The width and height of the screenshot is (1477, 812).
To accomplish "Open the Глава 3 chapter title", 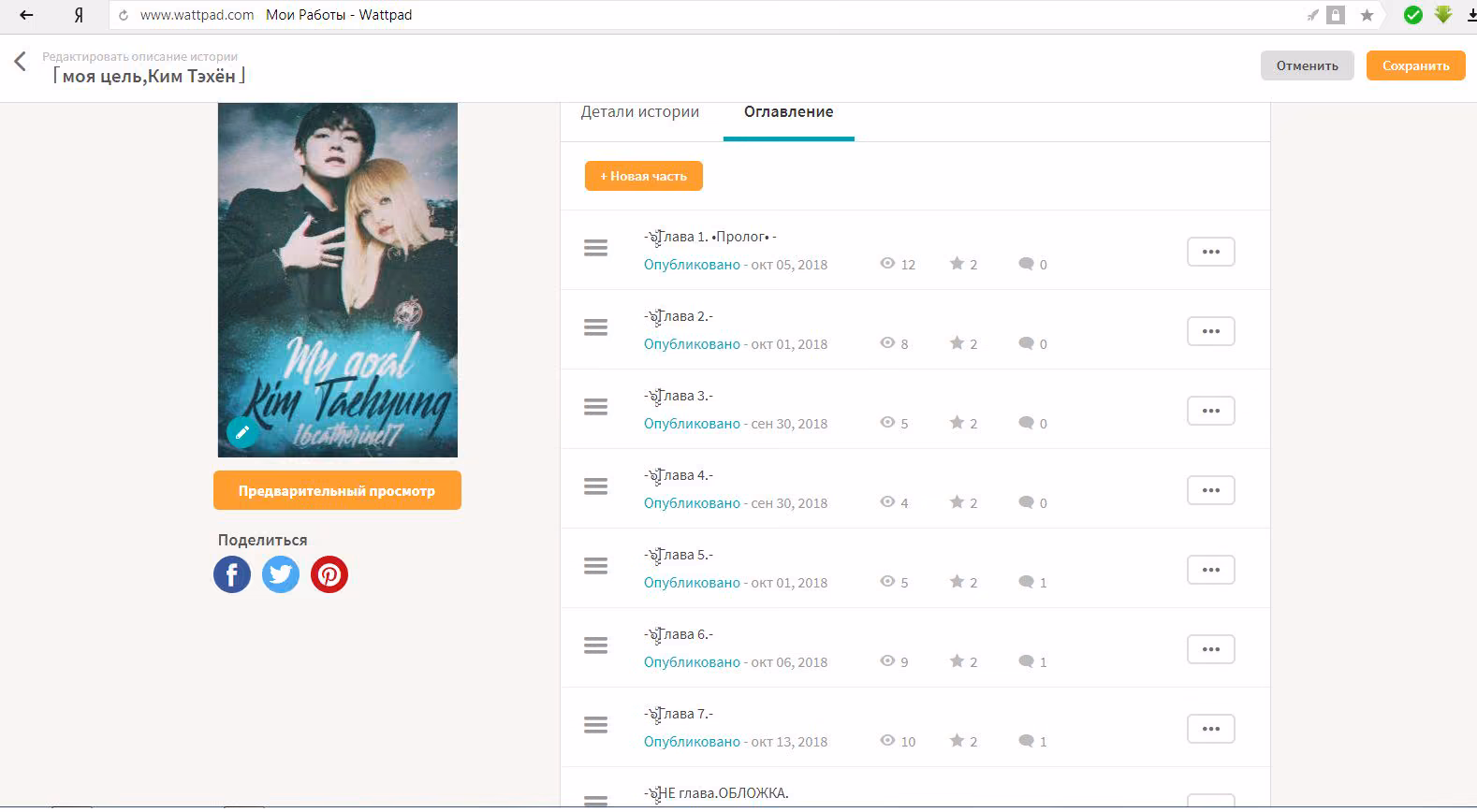I will click(679, 397).
